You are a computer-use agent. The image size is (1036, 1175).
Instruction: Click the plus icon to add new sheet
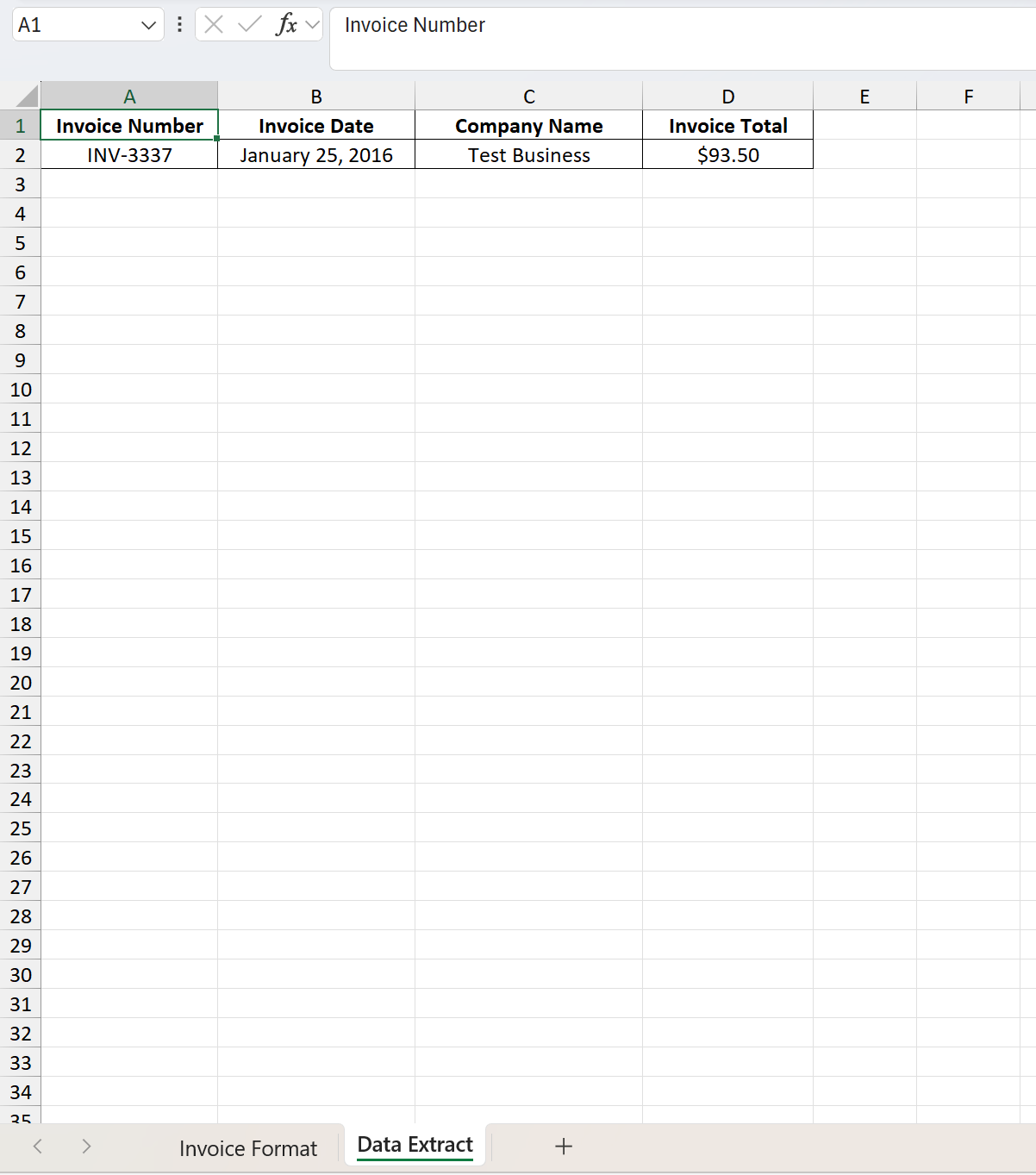pos(564,1147)
